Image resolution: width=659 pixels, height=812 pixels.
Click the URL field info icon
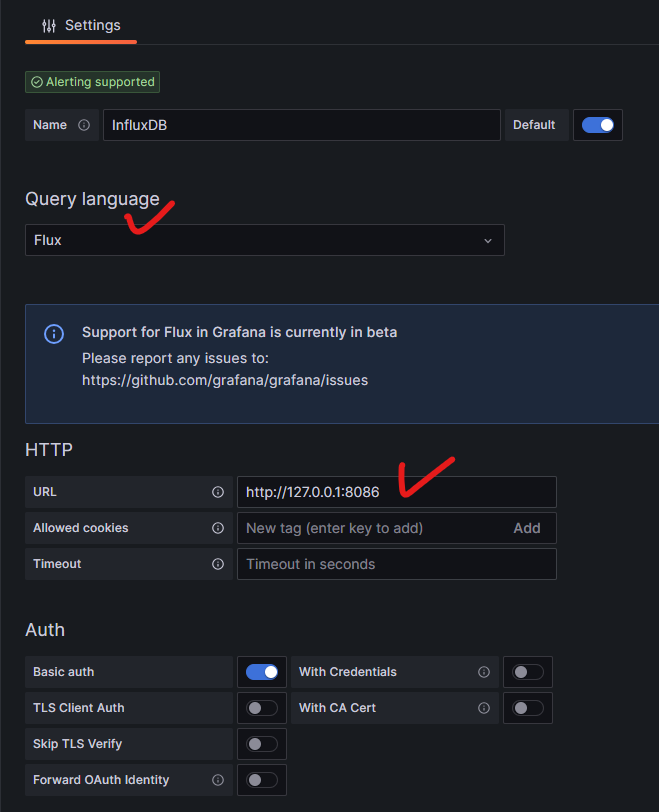(218, 492)
